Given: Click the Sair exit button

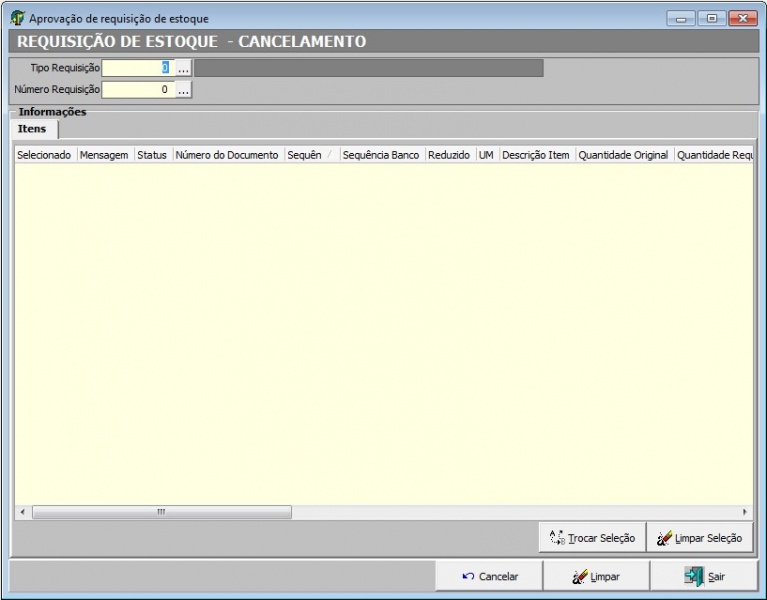Looking at the screenshot, I should [x=704, y=576].
